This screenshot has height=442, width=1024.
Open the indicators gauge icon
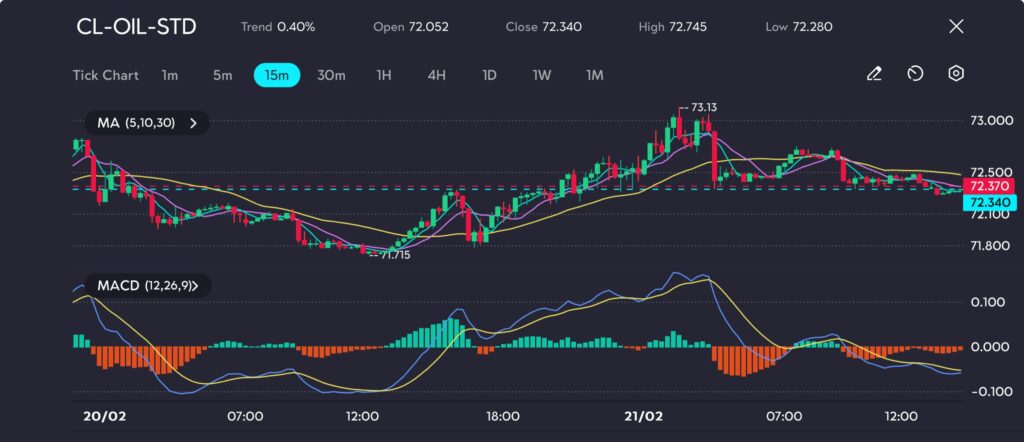point(915,74)
